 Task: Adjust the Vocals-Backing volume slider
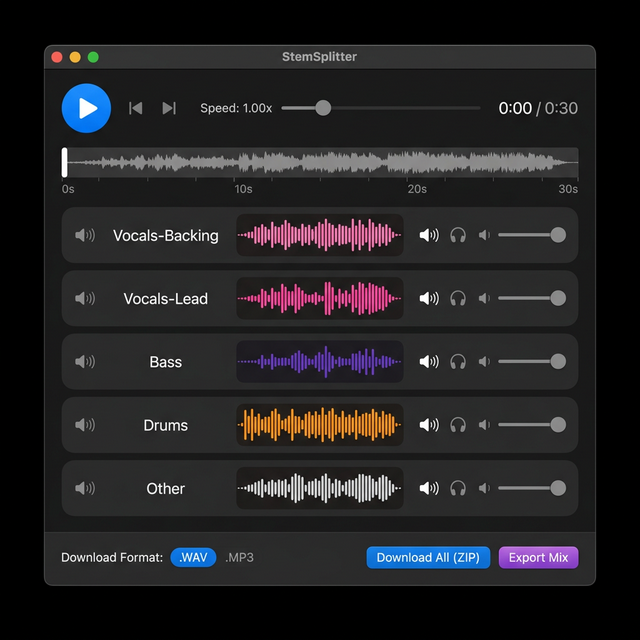[532, 235]
